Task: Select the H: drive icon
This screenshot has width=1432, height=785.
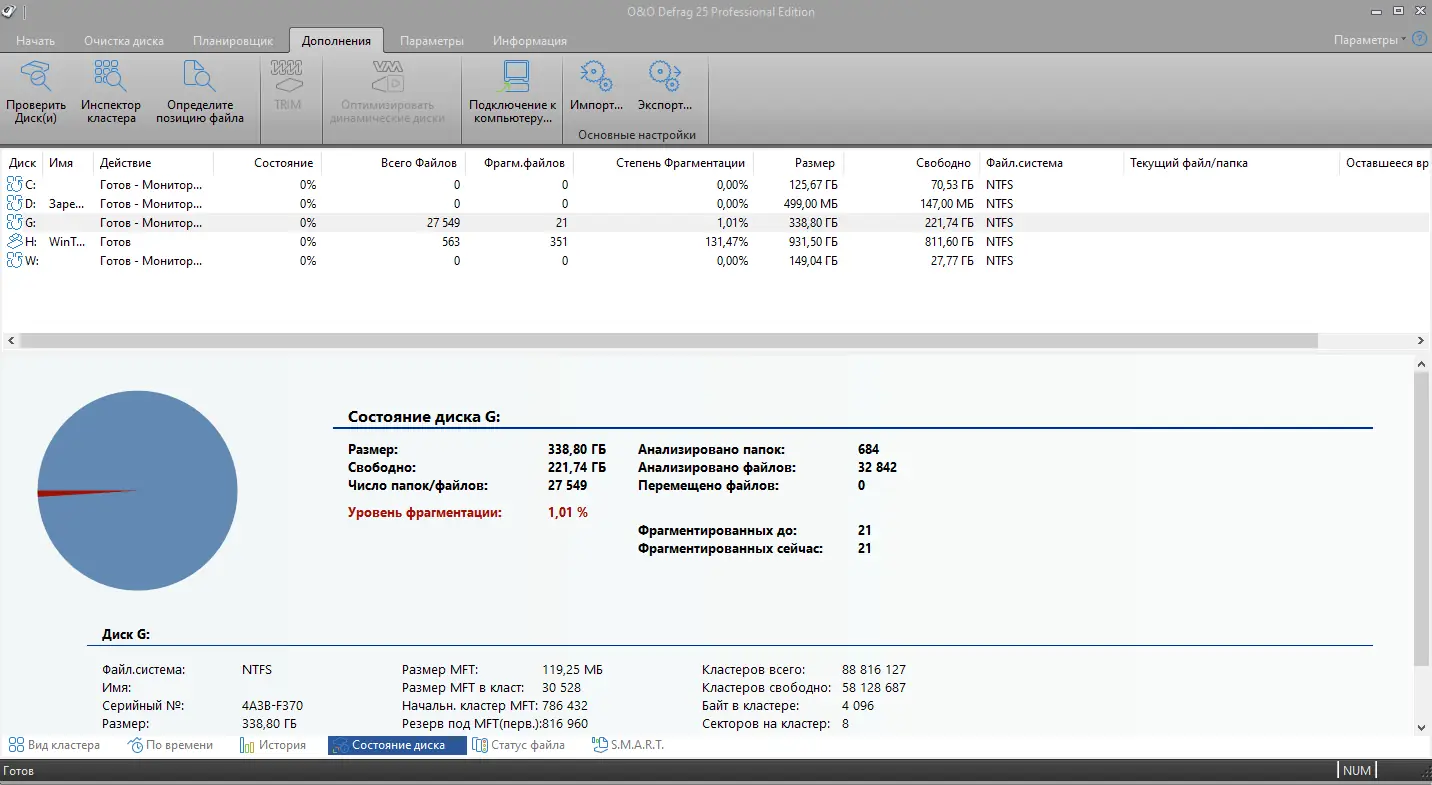Action: point(14,241)
